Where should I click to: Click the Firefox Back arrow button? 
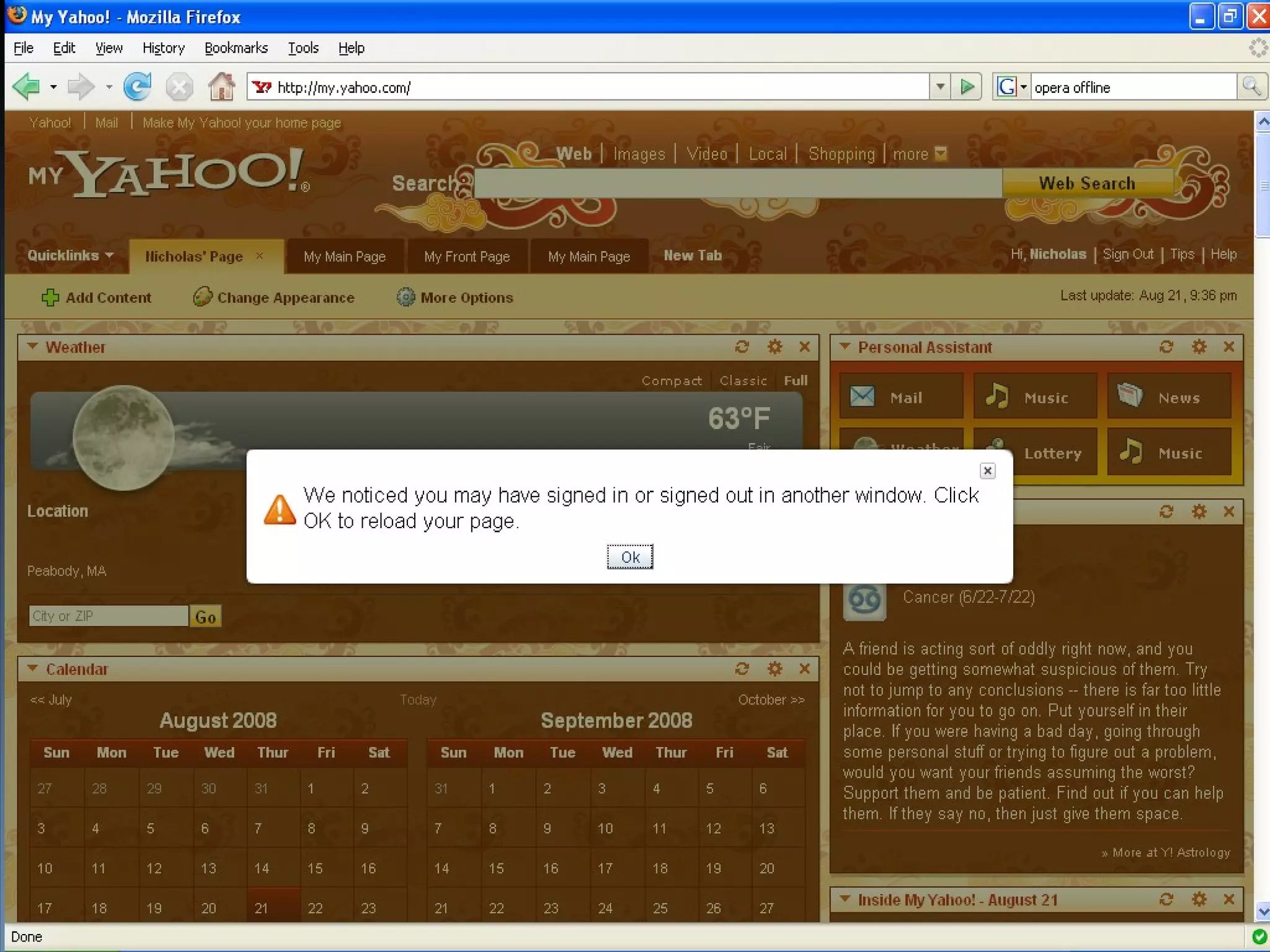tap(27, 87)
